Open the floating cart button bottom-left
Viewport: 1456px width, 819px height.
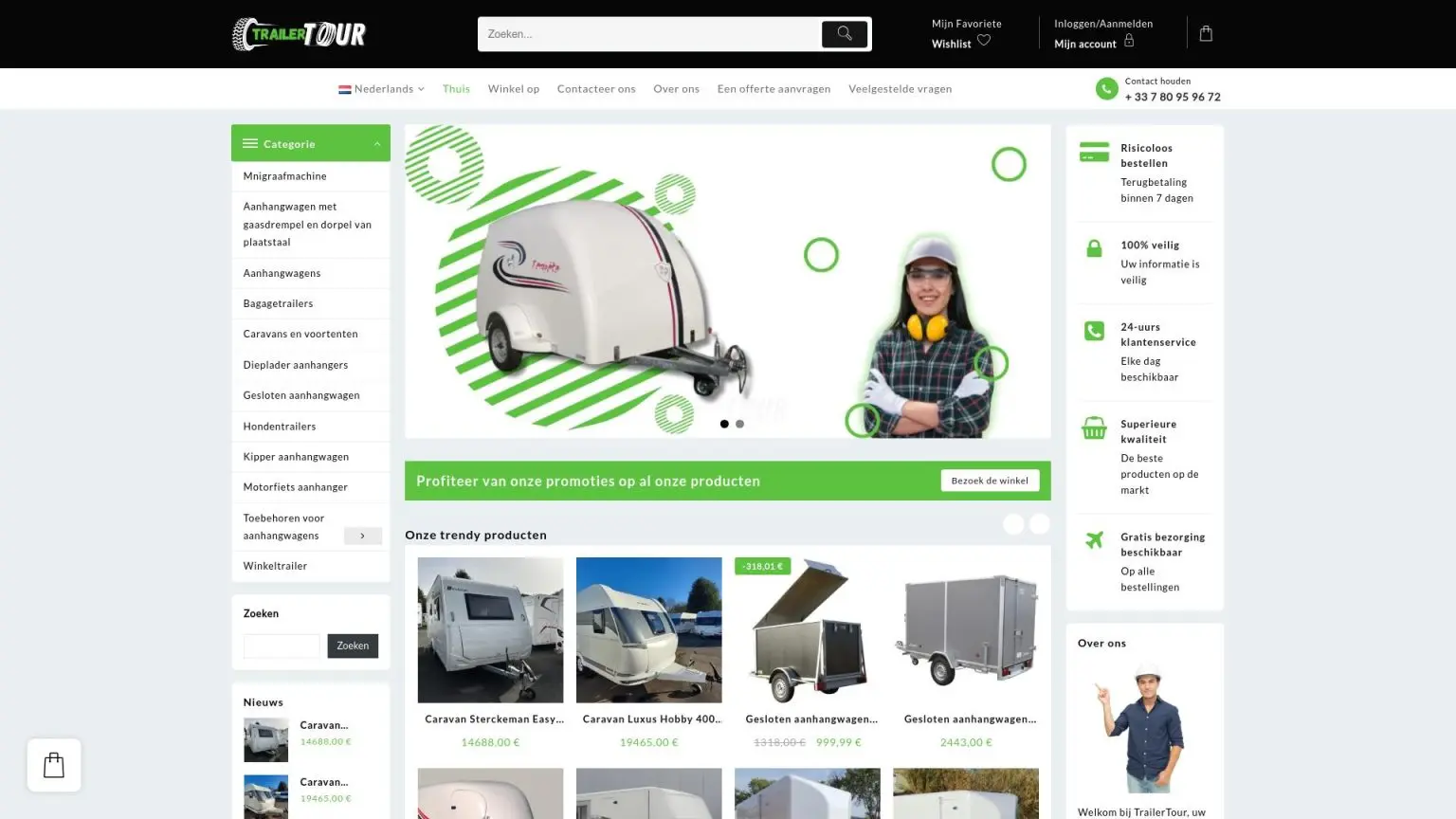coord(54,765)
